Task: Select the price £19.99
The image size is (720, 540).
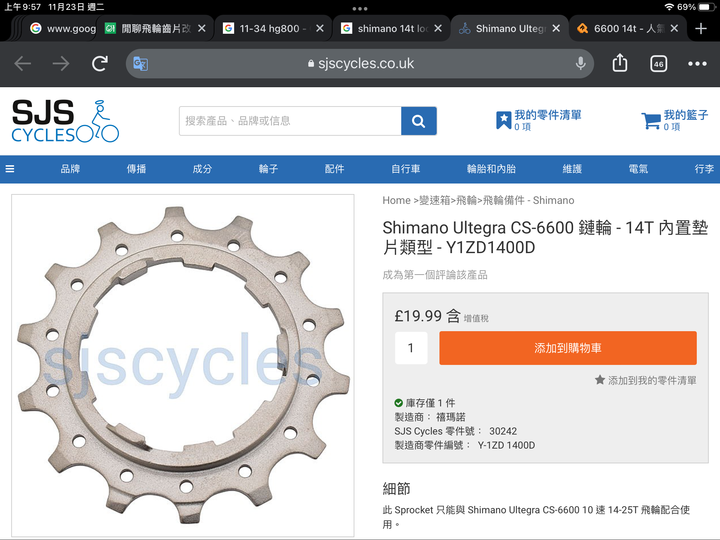Action: (418, 316)
